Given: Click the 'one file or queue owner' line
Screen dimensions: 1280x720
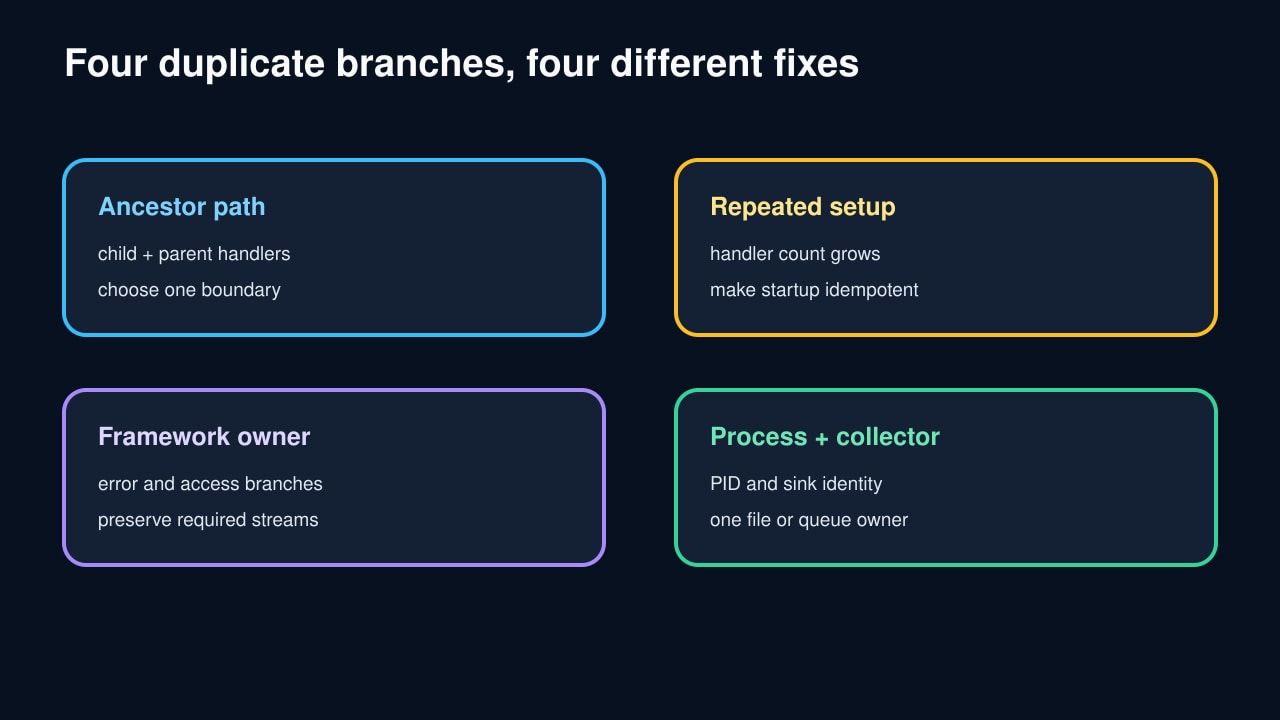Looking at the screenshot, I should coord(809,520).
